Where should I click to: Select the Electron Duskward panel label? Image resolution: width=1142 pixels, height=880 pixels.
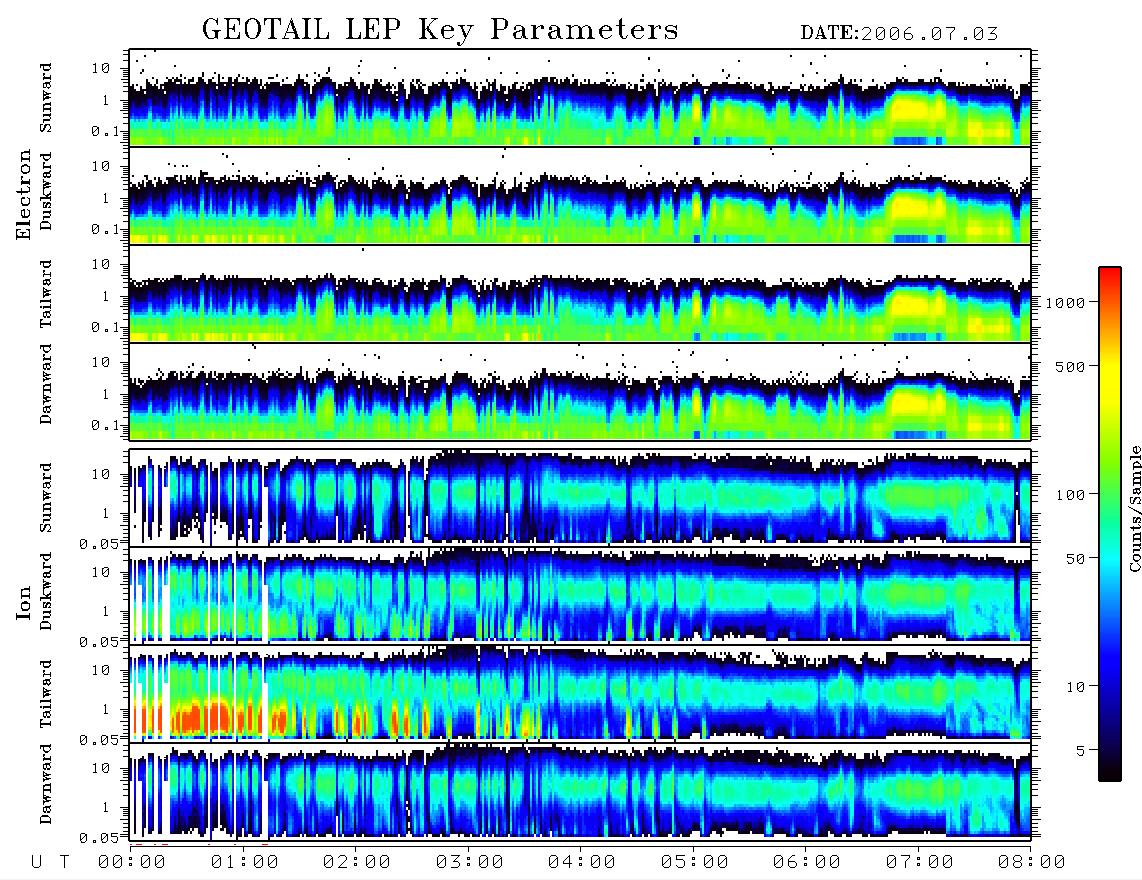[x=46, y=191]
